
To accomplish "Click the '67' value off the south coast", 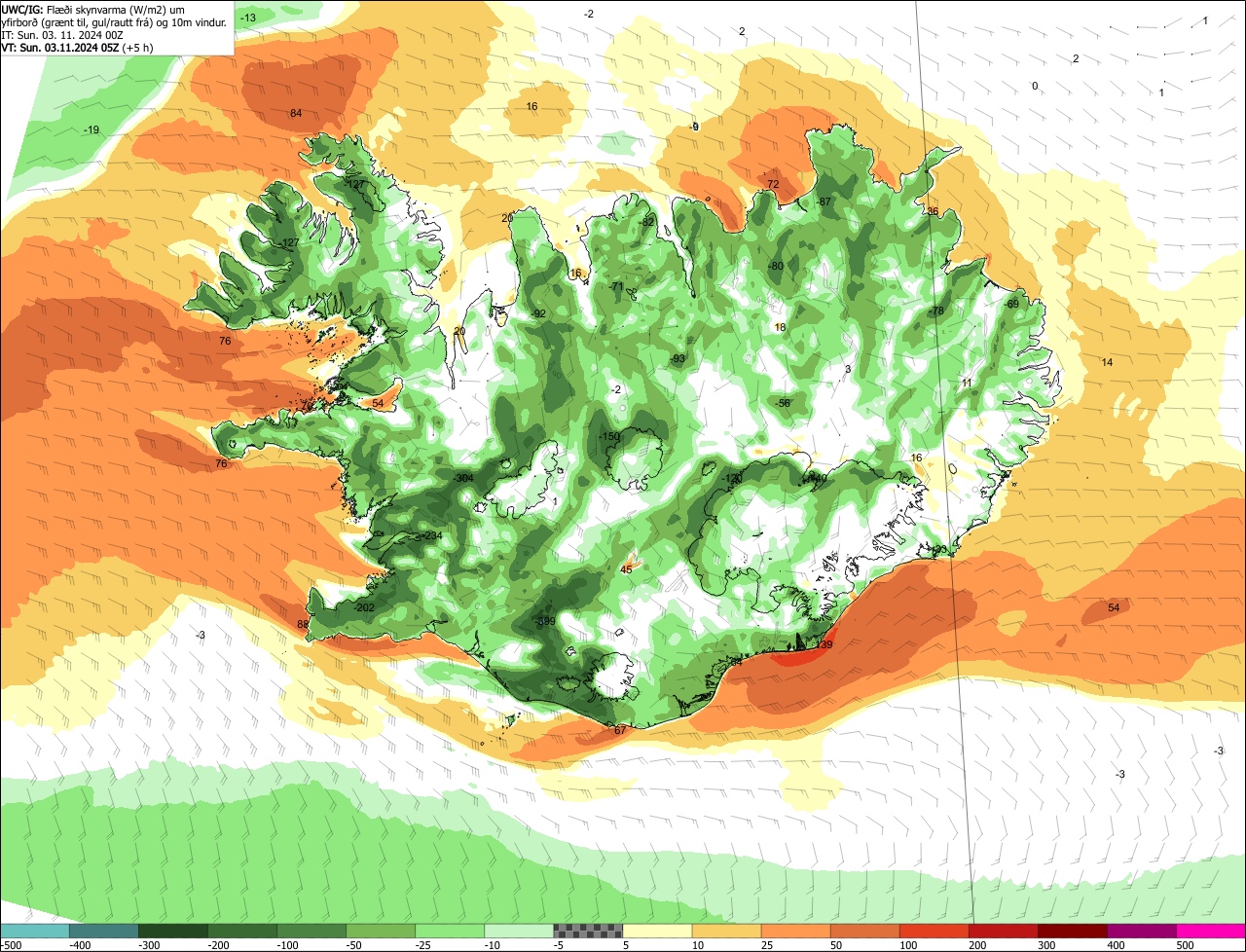I will pyautogui.click(x=619, y=730).
